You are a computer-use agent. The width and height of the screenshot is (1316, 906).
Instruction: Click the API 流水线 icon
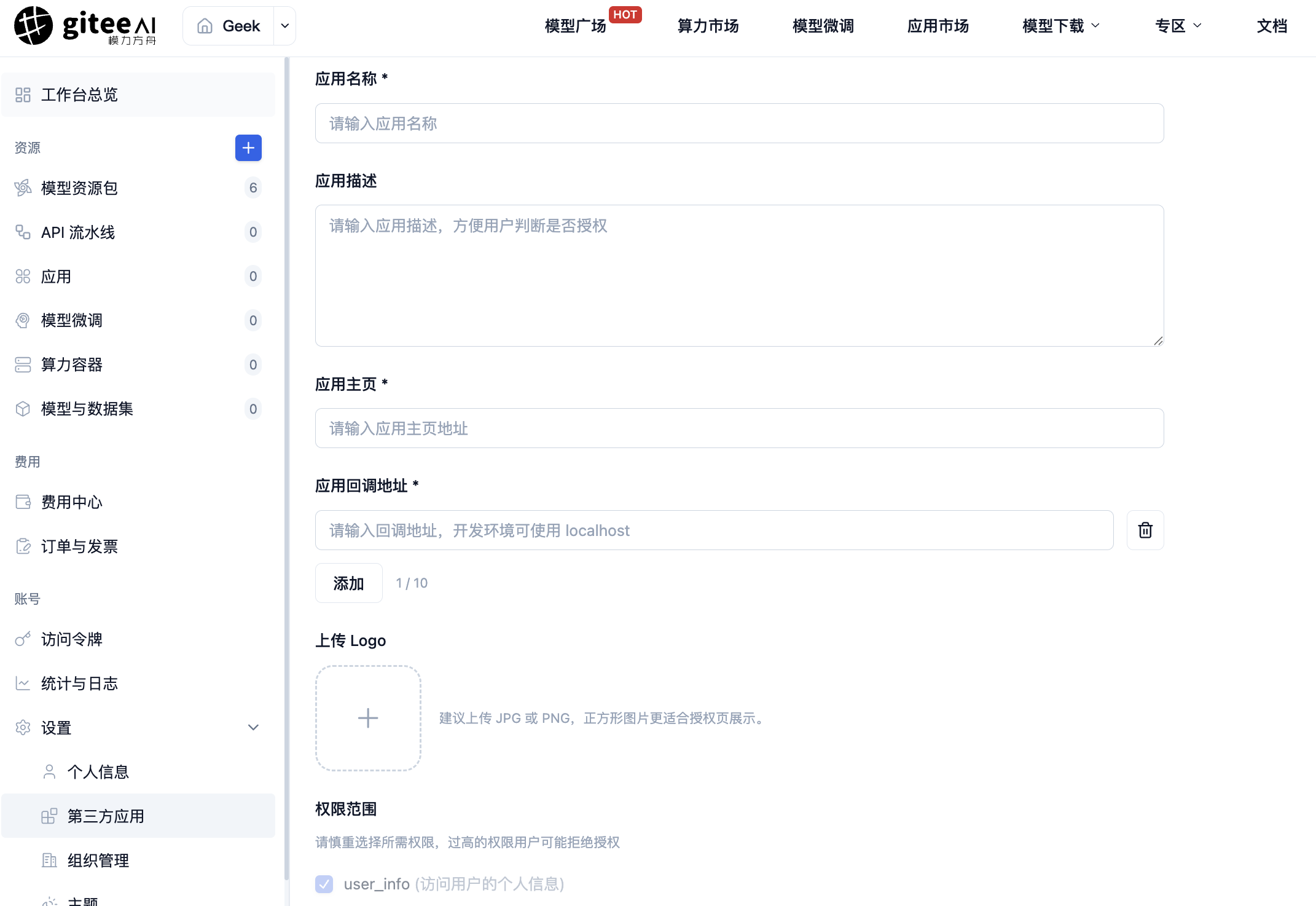point(23,232)
